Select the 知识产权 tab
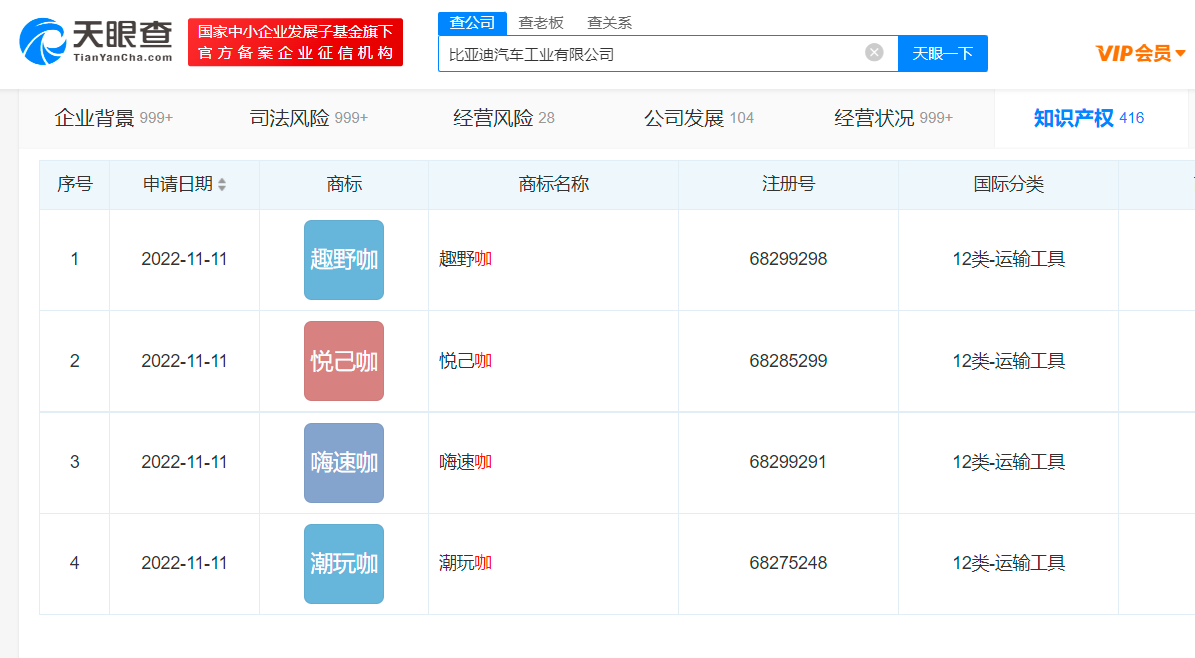Image resolution: width=1195 pixels, height=658 pixels. tap(1088, 118)
